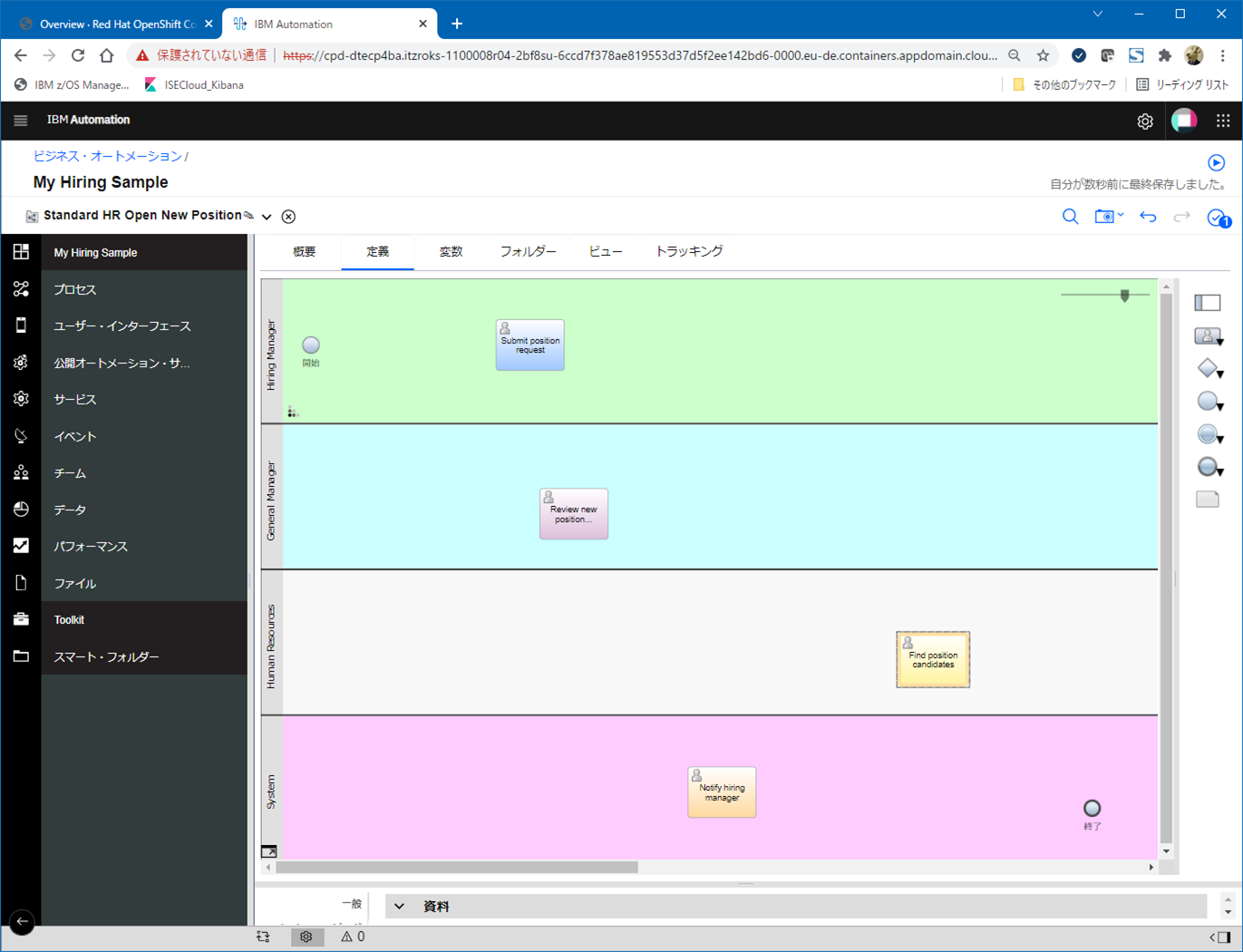The width and height of the screenshot is (1243, 952).
Task: Open the ISECloud_Kibana bookmark
Action: (194, 84)
